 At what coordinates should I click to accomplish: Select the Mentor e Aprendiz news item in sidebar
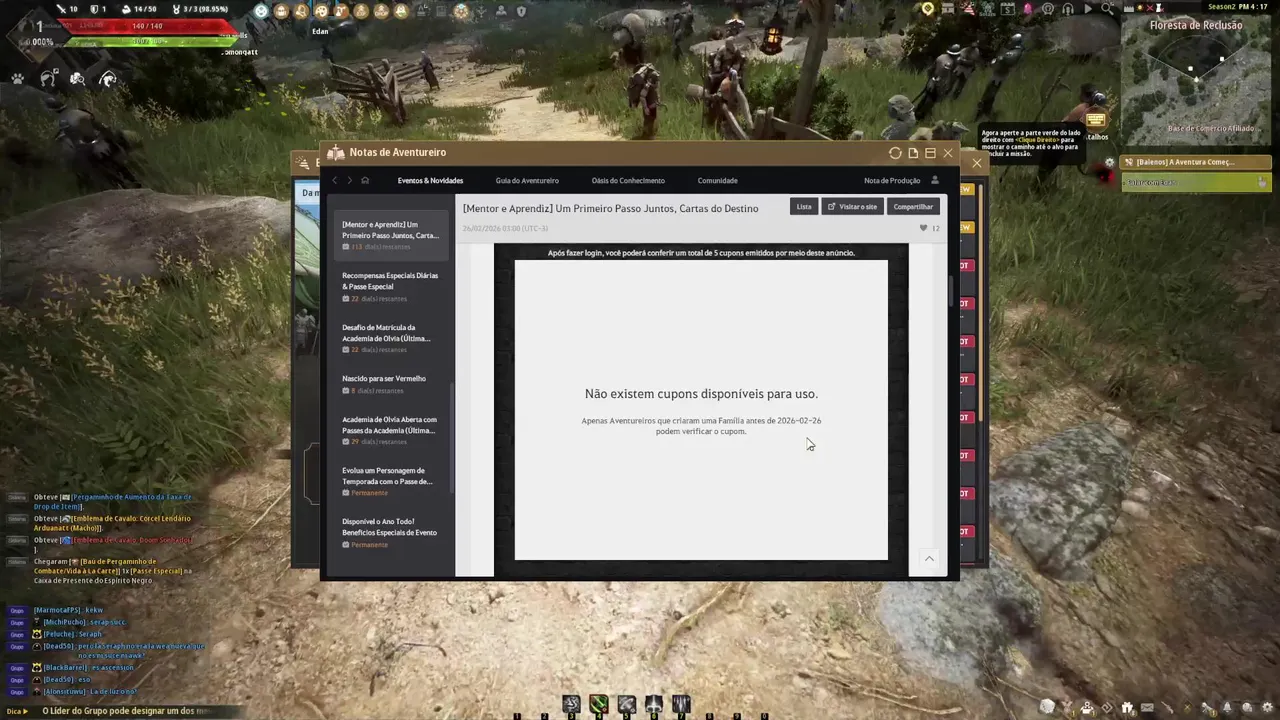391,235
